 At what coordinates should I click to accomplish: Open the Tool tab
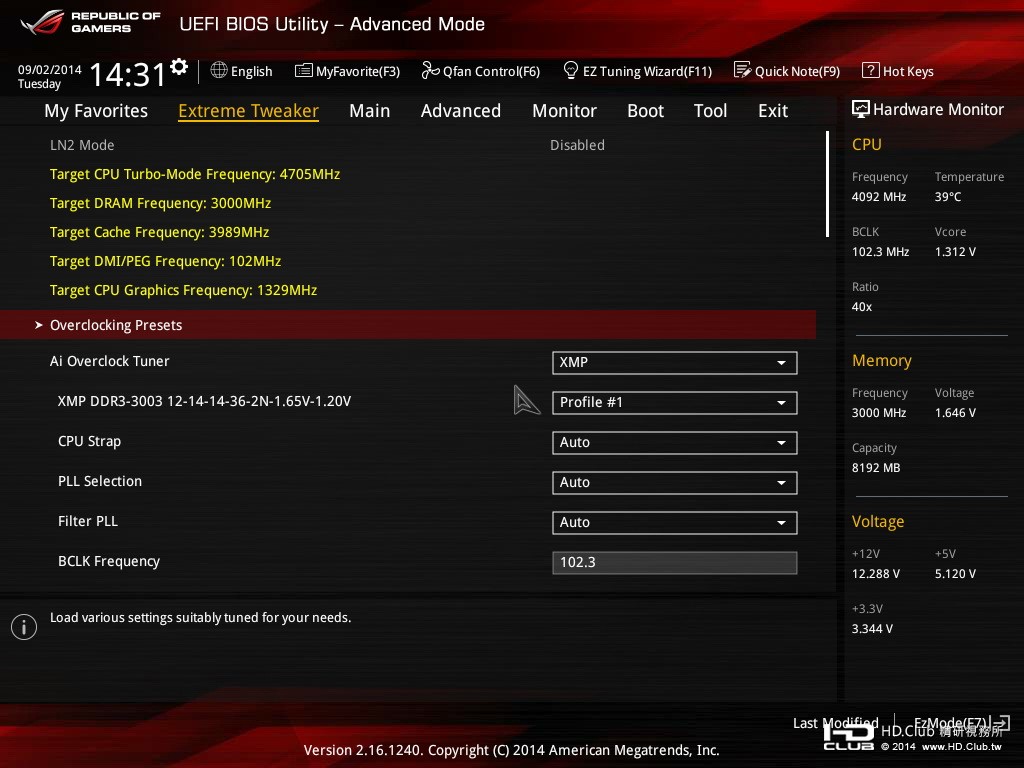711,111
